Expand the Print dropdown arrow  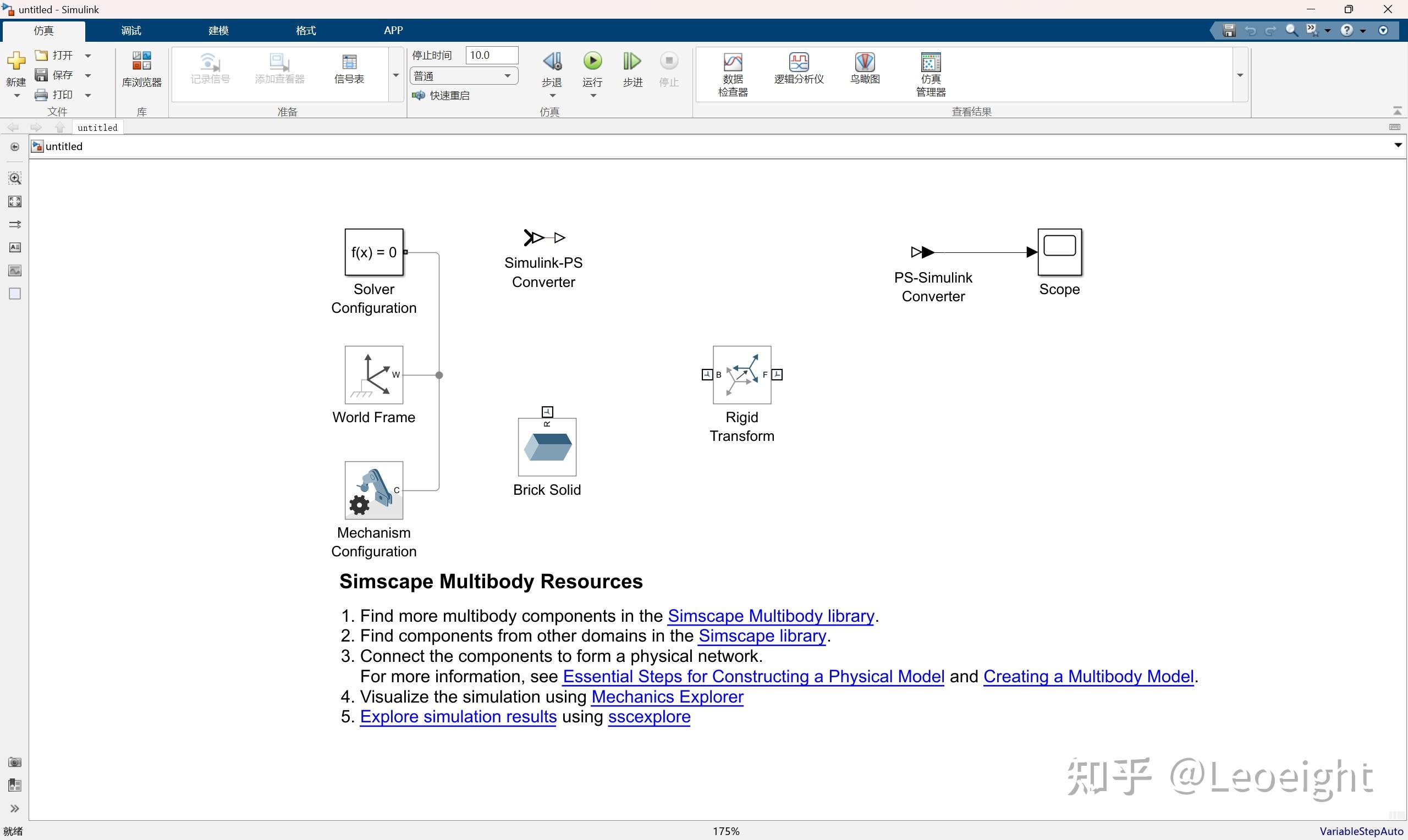pyautogui.click(x=88, y=95)
